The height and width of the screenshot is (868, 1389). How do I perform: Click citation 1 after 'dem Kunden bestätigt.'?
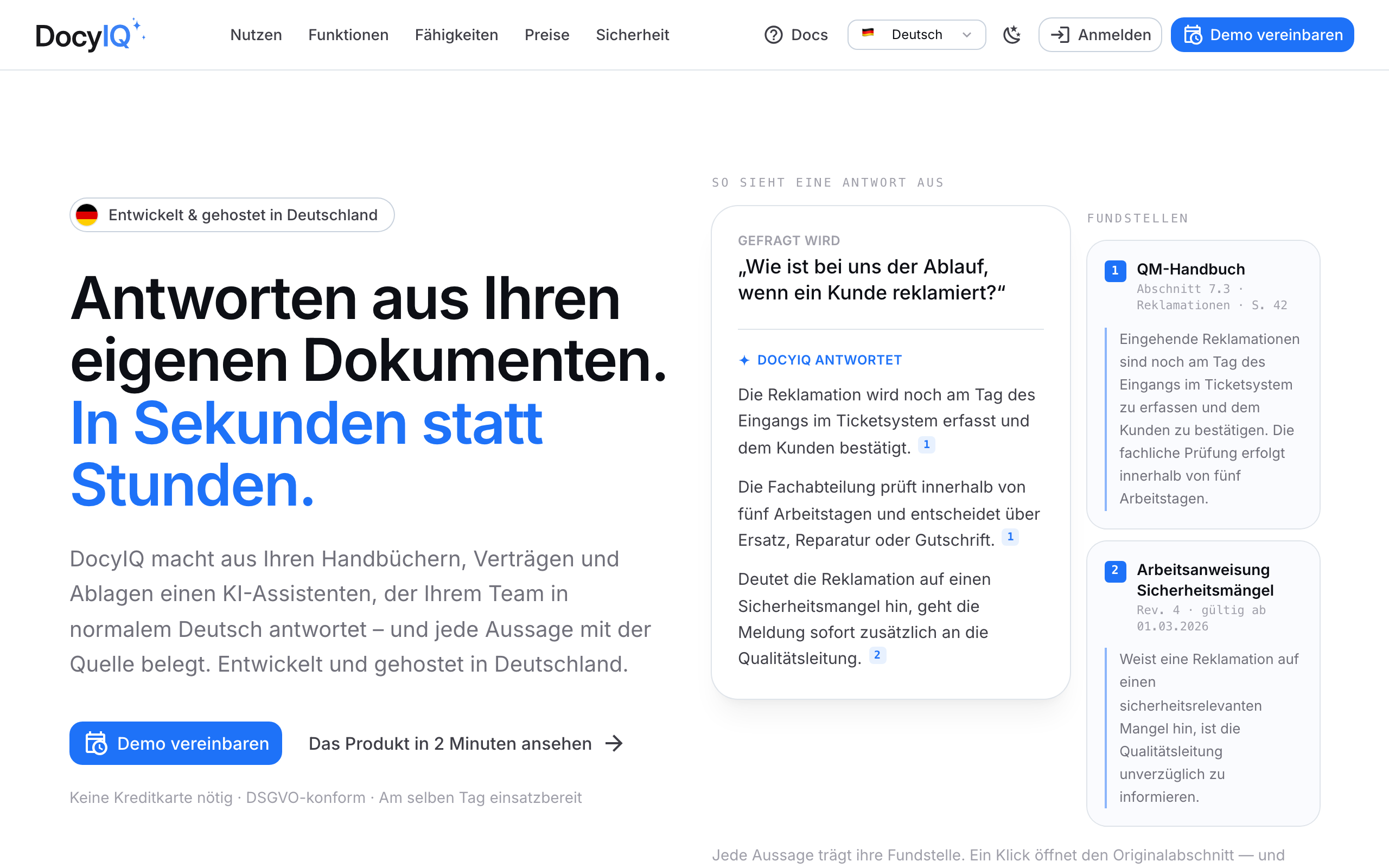coord(926,445)
